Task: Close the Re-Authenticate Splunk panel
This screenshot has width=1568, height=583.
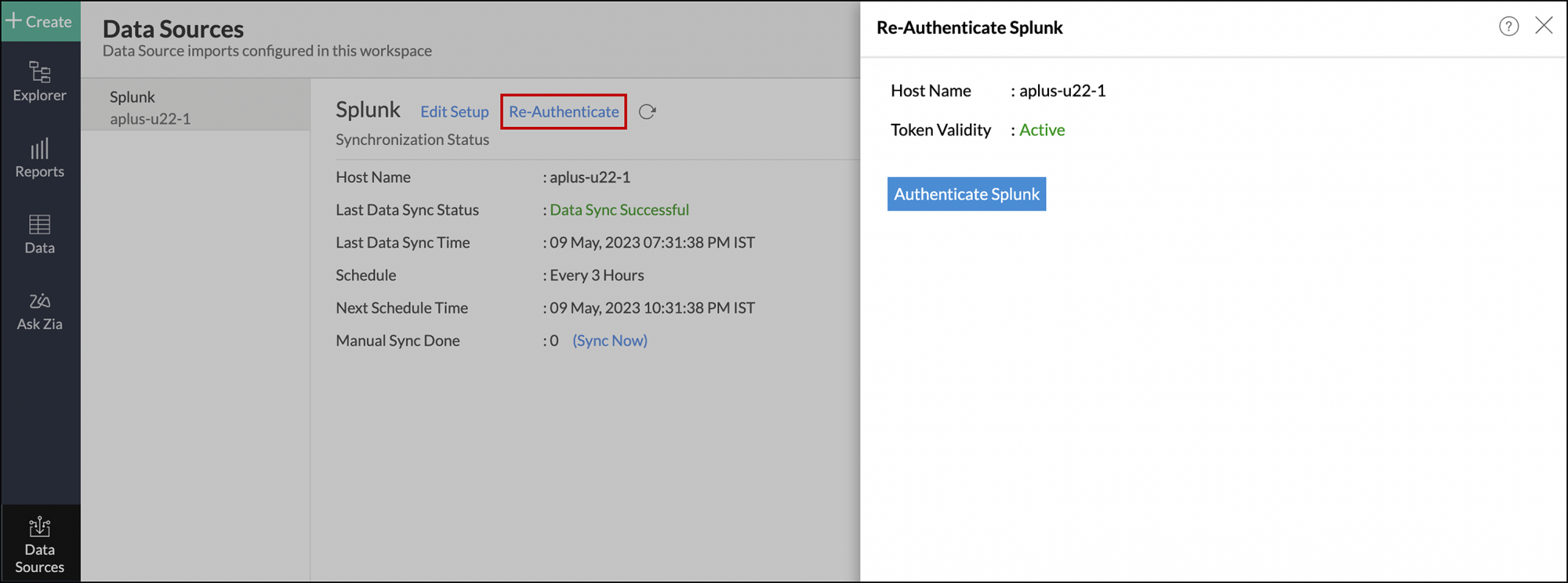Action: [1543, 26]
